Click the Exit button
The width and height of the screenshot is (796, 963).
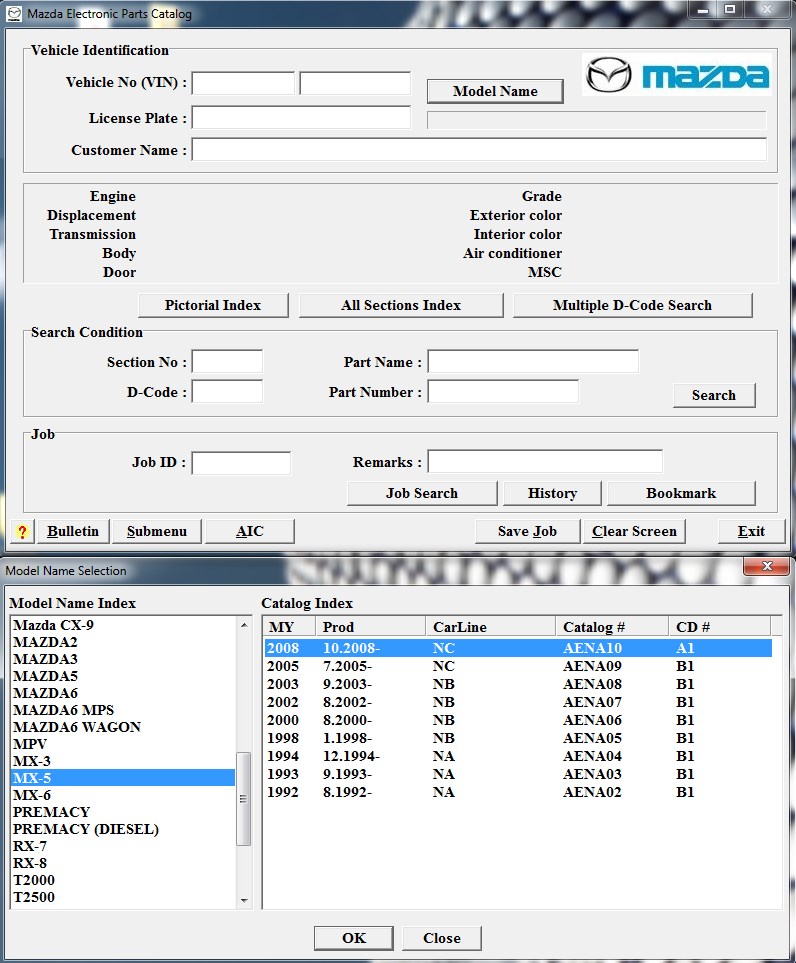coord(751,531)
